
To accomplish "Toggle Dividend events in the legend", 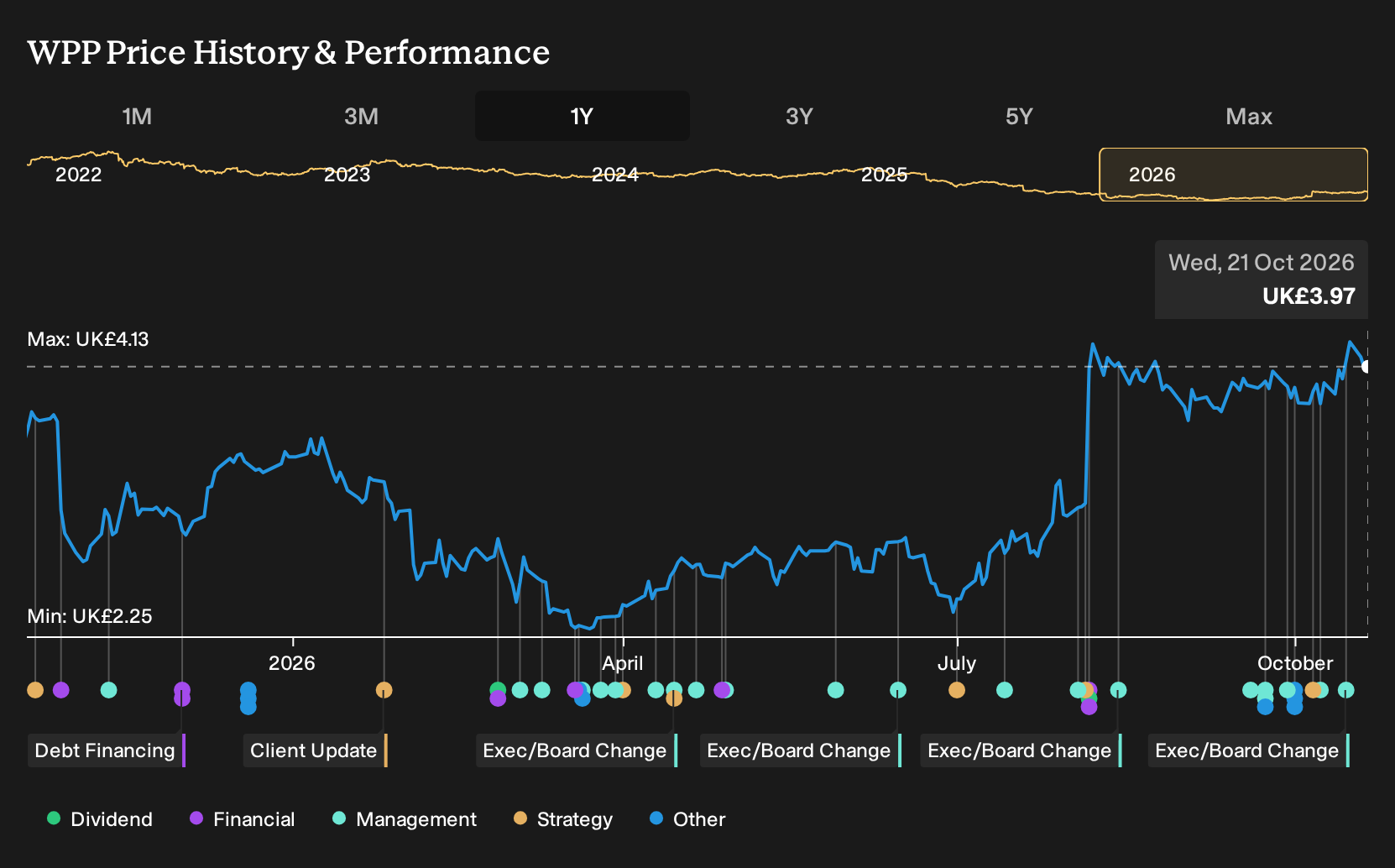I will point(100,819).
